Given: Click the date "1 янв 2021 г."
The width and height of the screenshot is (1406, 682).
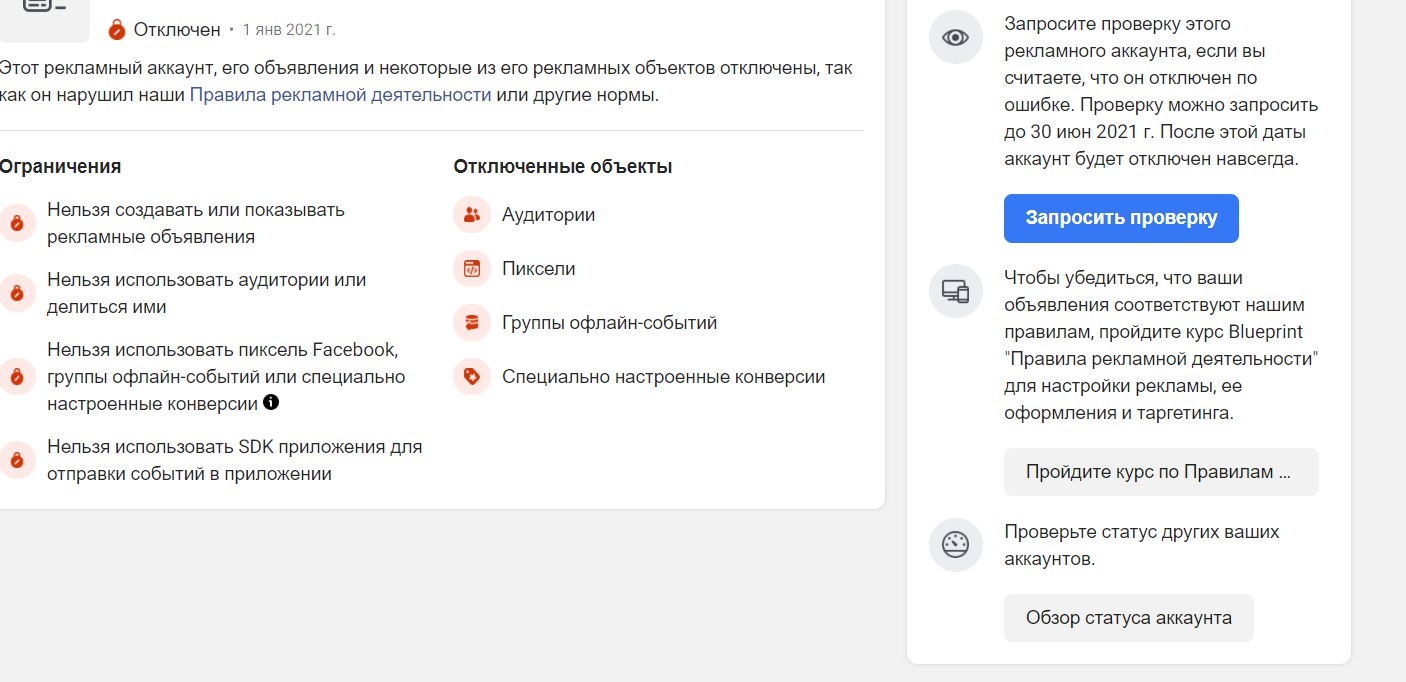Looking at the screenshot, I should [x=289, y=30].
